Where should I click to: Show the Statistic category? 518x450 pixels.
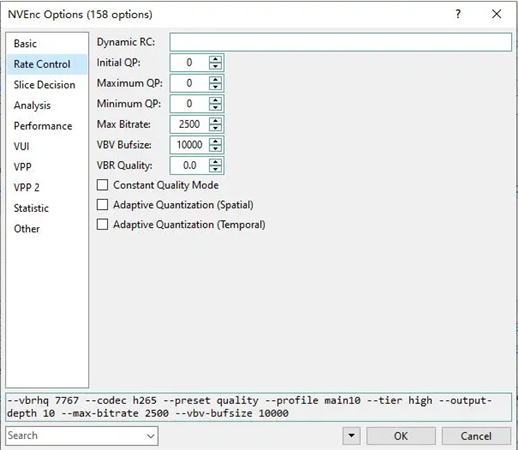click(x=47, y=208)
